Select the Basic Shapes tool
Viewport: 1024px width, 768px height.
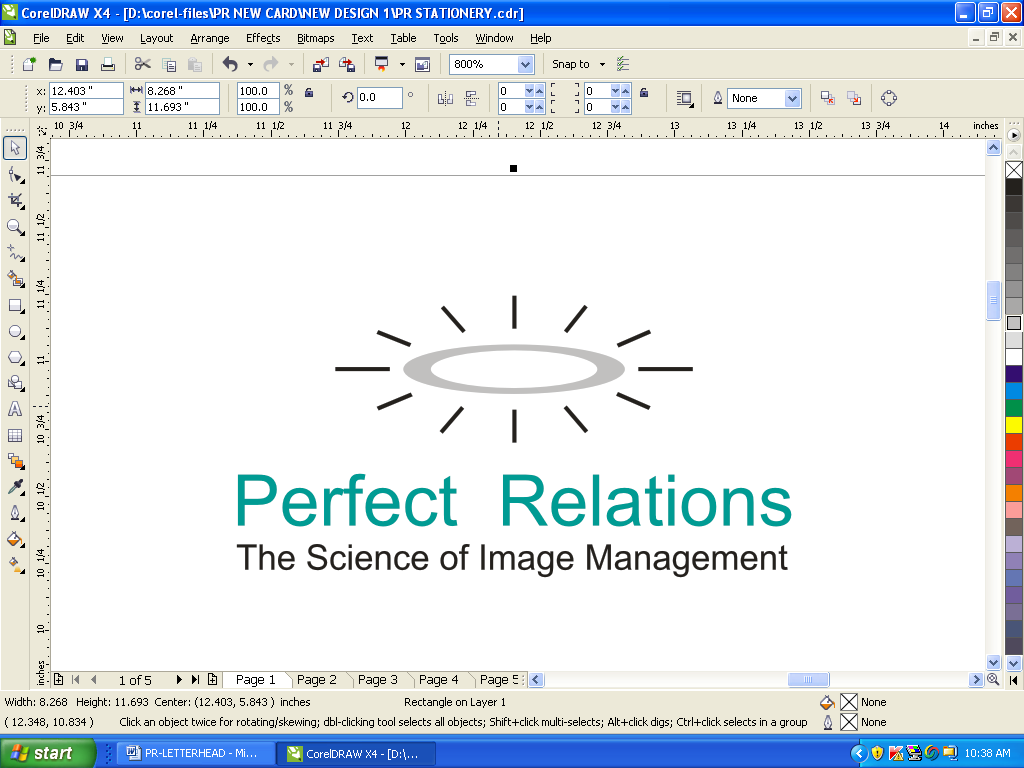click(15, 383)
